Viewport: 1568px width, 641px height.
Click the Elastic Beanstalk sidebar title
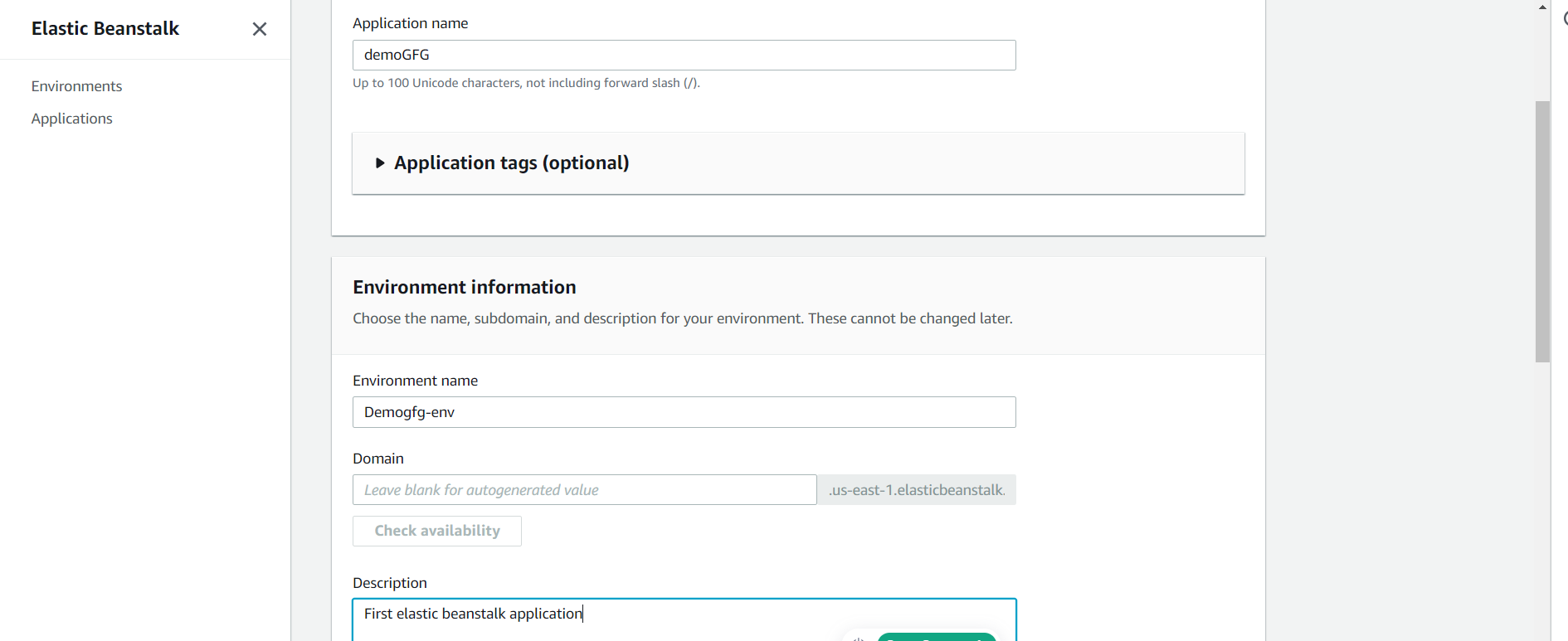pos(105,29)
